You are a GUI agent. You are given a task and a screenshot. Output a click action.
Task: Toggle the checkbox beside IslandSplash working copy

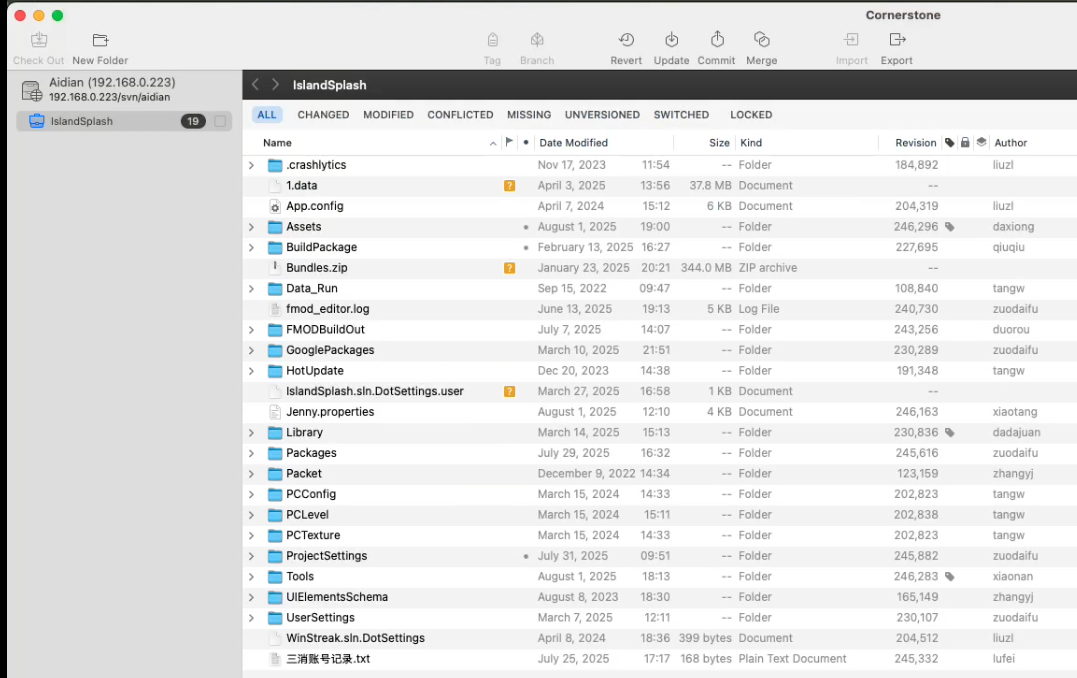coord(220,121)
